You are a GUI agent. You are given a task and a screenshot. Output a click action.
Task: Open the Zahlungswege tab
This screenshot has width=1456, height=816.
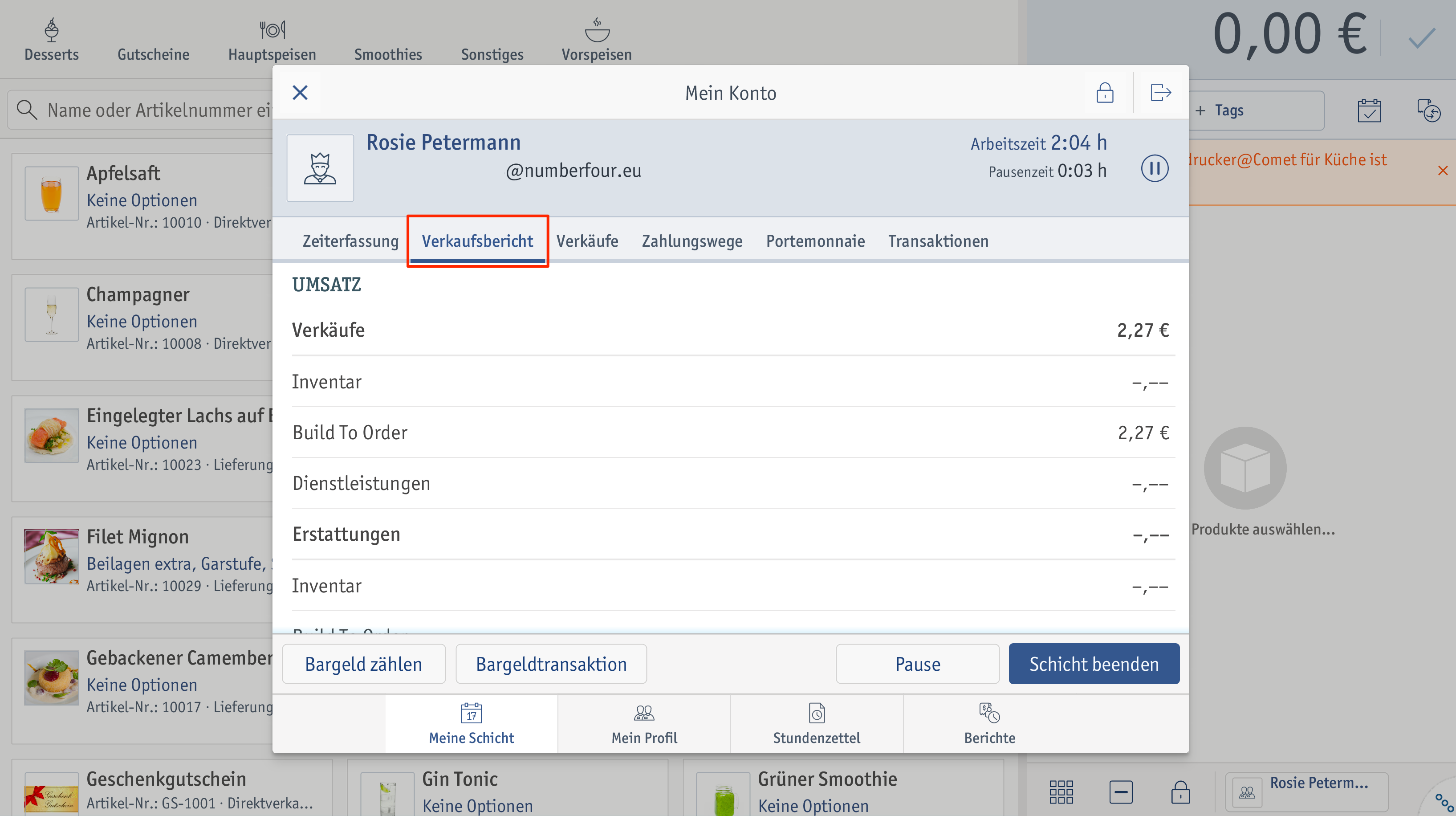(x=692, y=241)
